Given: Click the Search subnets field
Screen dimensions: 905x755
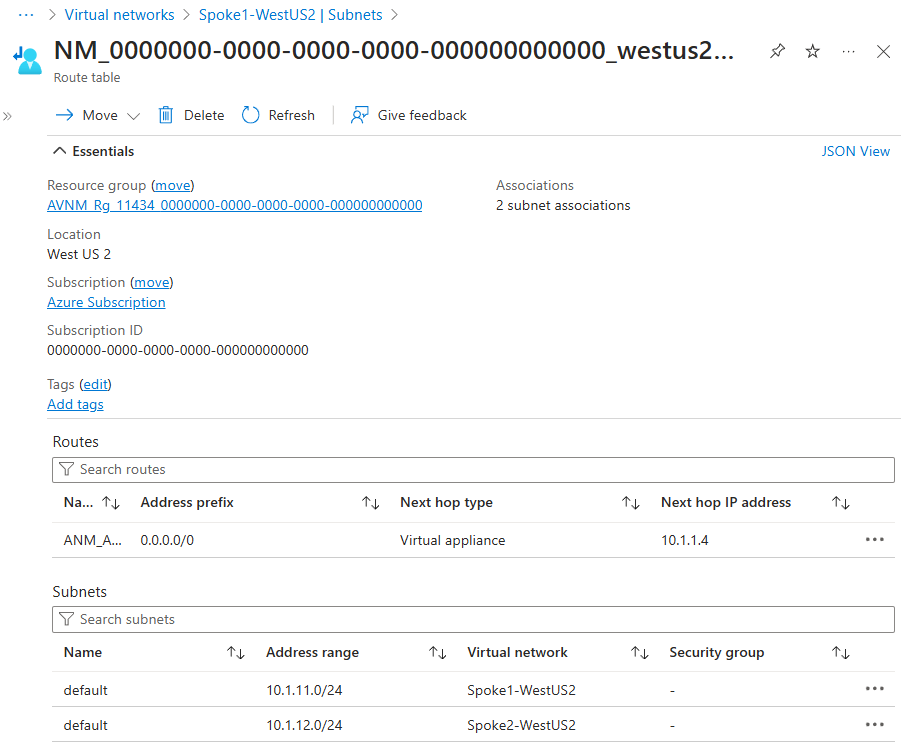Looking at the screenshot, I should click(473, 619).
